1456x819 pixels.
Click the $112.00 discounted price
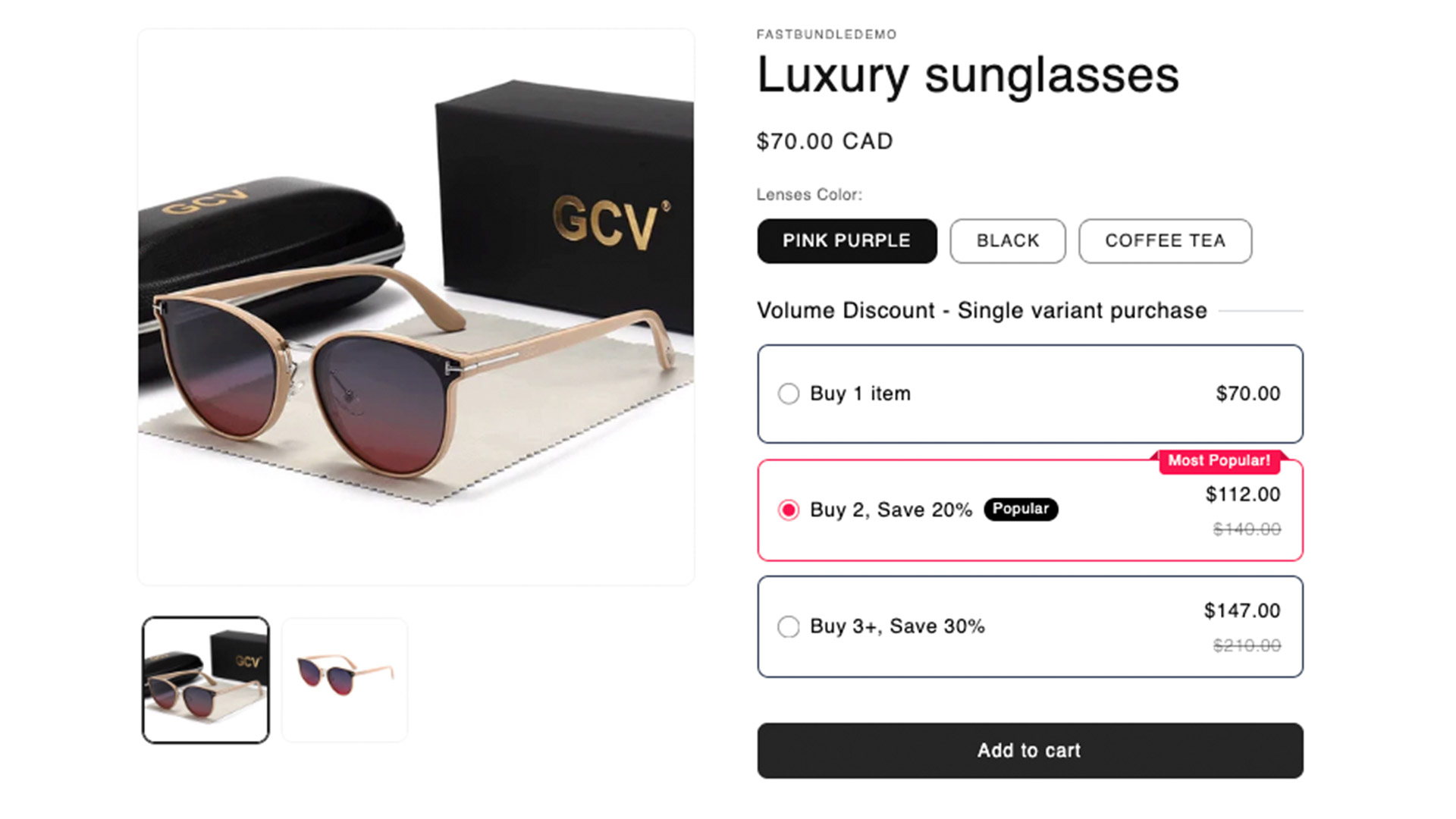click(1242, 494)
